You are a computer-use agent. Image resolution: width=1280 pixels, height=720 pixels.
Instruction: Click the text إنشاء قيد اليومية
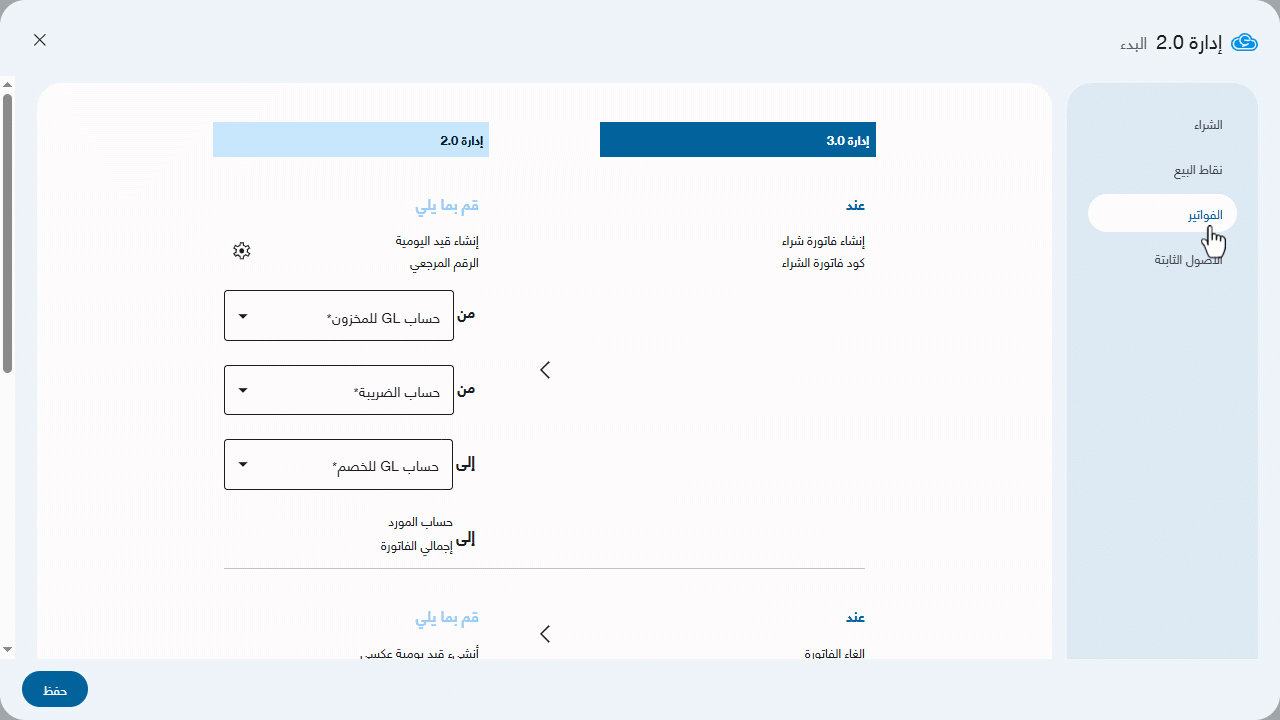[437, 242]
